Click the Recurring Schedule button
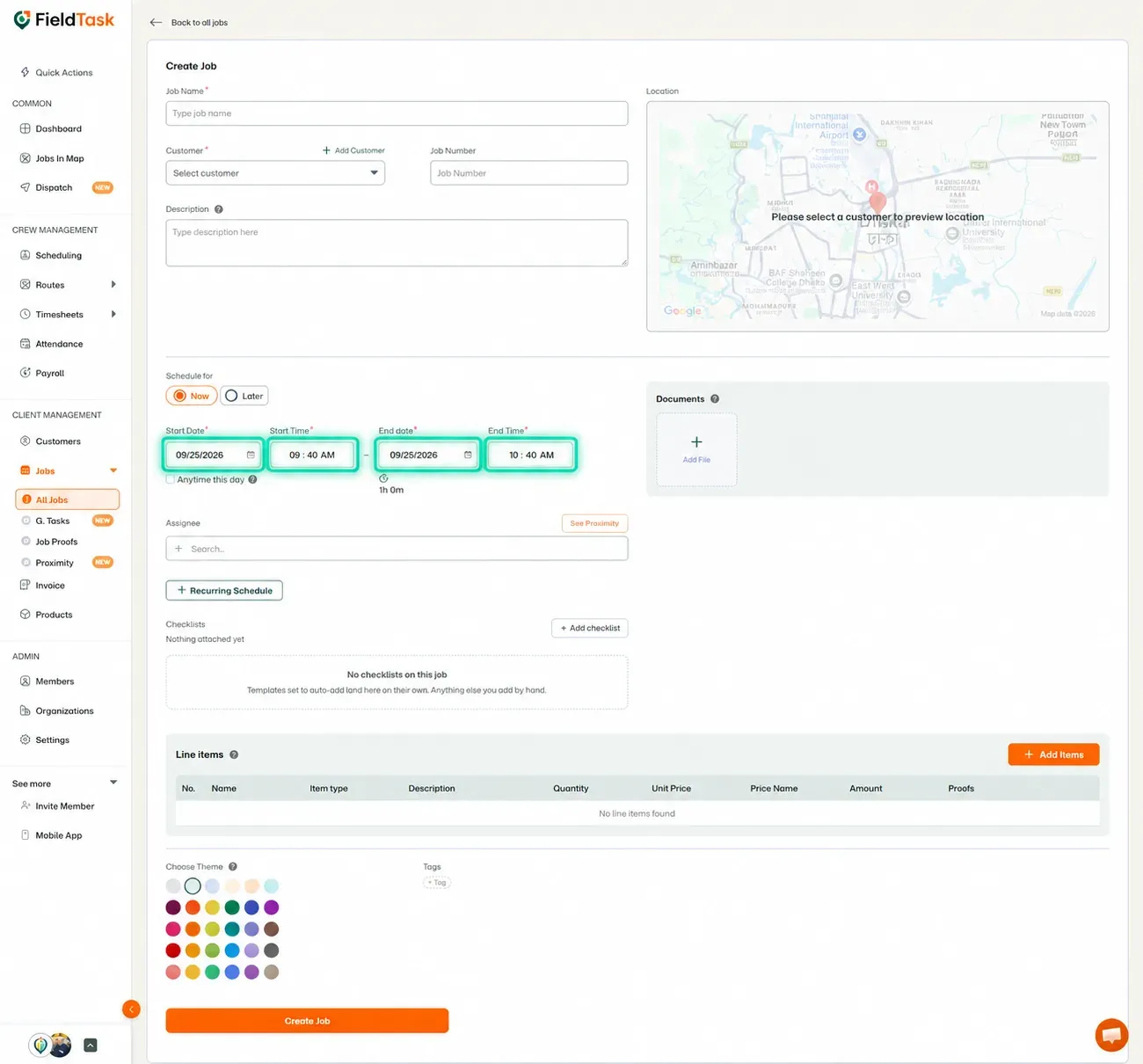The image size is (1143, 1064). click(224, 591)
